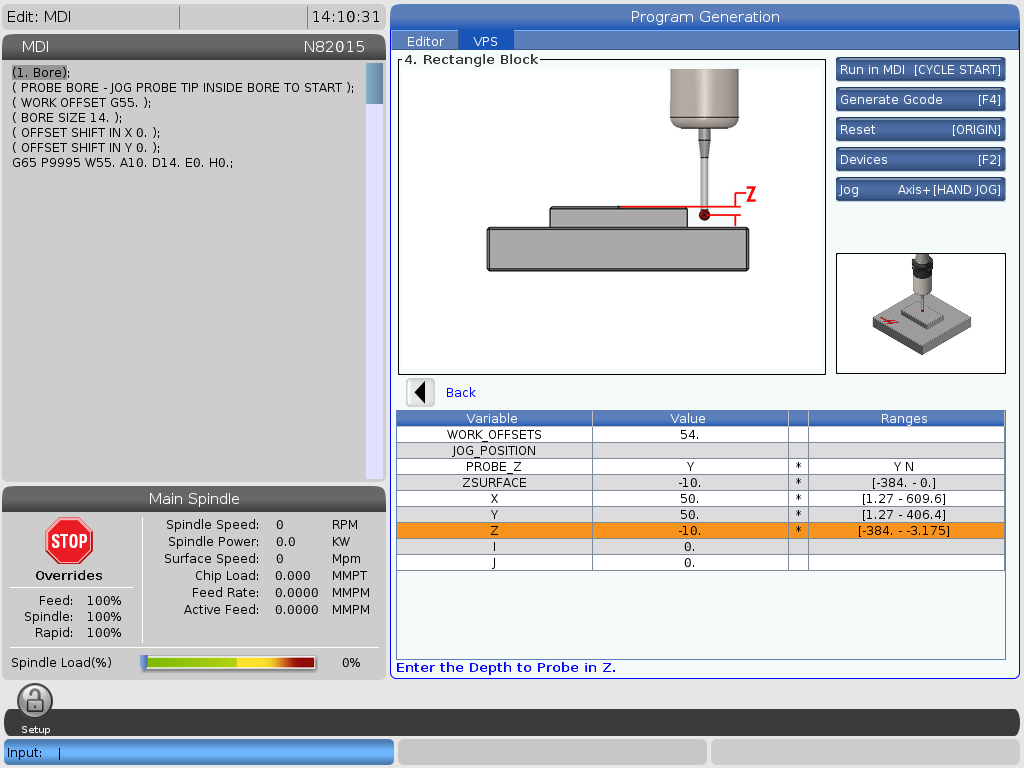
Task: Click the PROBE BORE comment line
Action: tap(183, 88)
